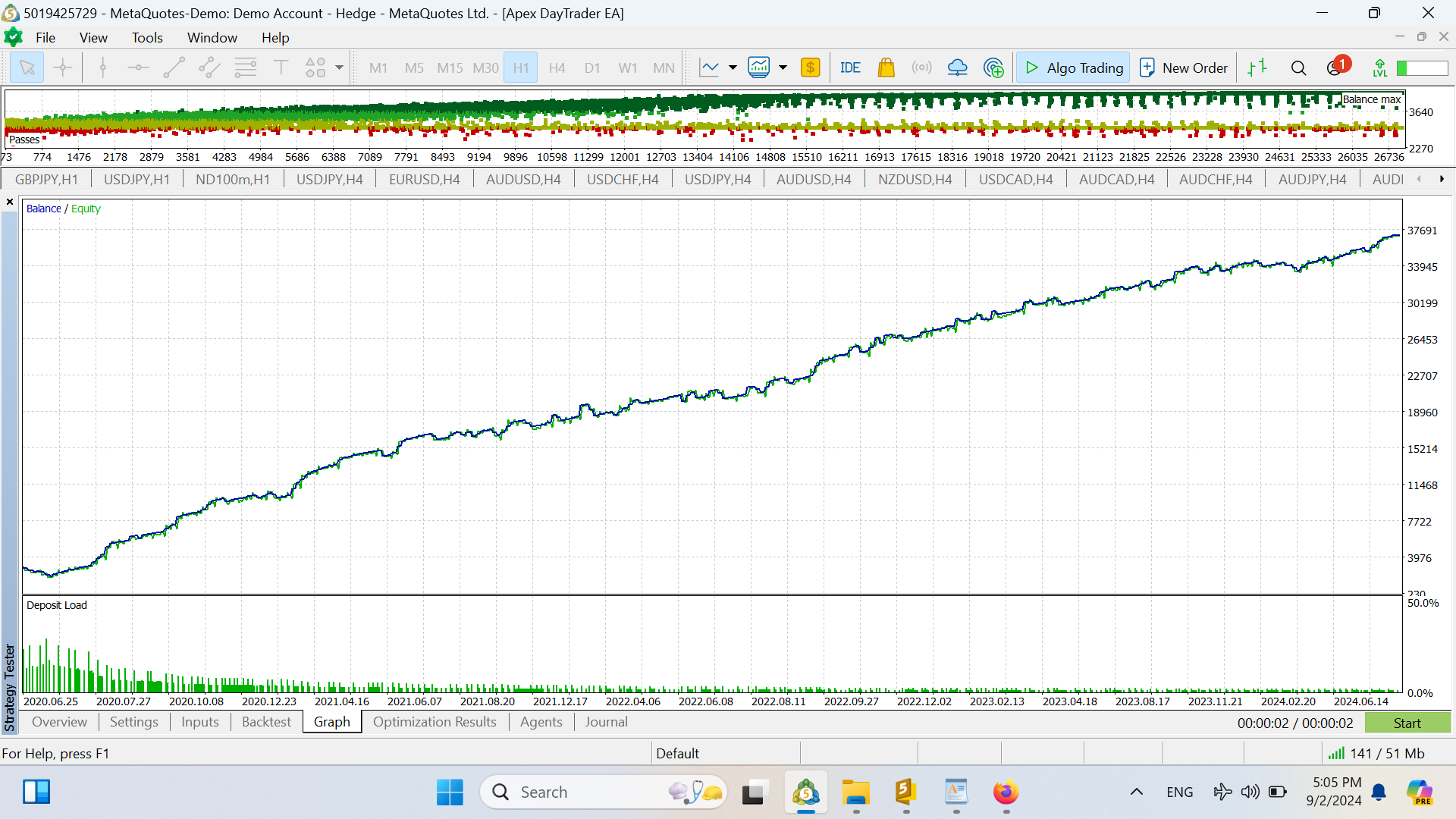The image size is (1456, 819).
Task: Switch to the Optimization Results tab
Action: pyautogui.click(x=434, y=722)
